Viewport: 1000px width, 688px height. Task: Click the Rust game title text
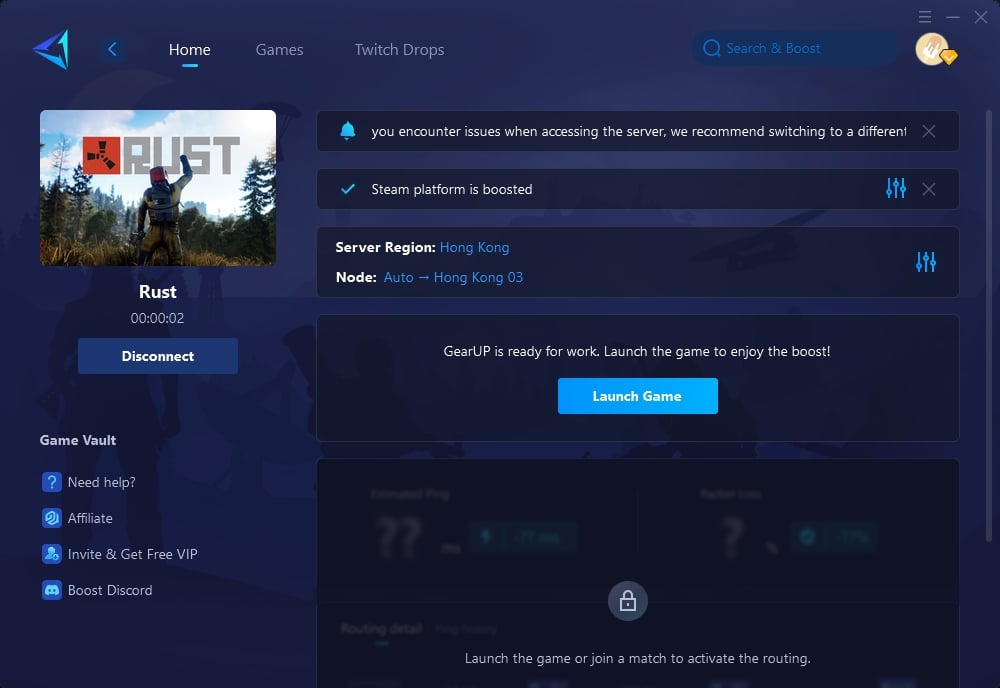tap(158, 292)
